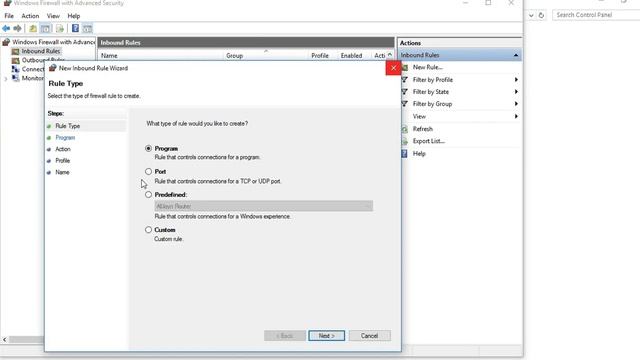Open the View menu in menu bar
This screenshot has height=360, width=640.
click(x=53, y=16)
